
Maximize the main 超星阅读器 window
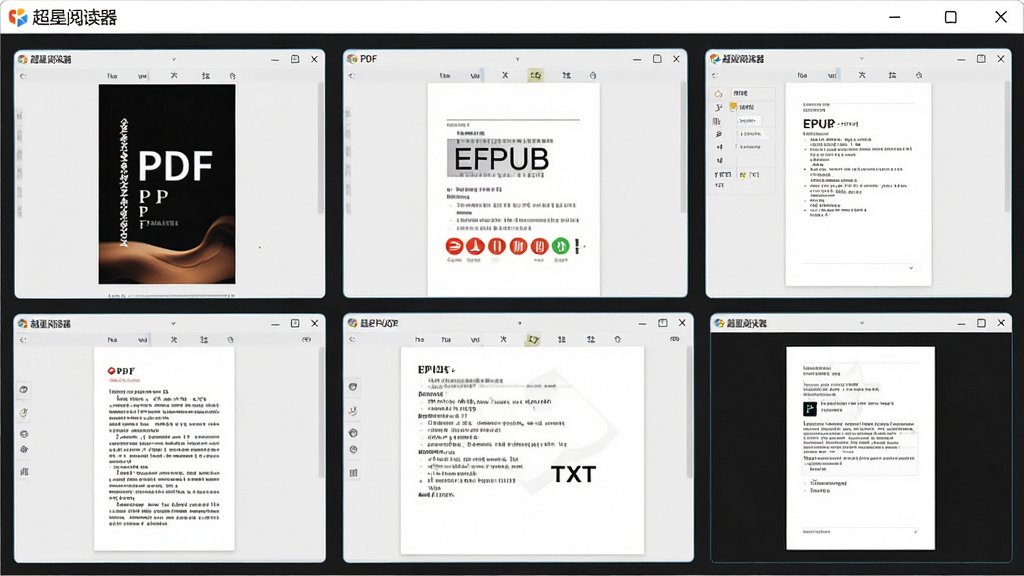[951, 17]
